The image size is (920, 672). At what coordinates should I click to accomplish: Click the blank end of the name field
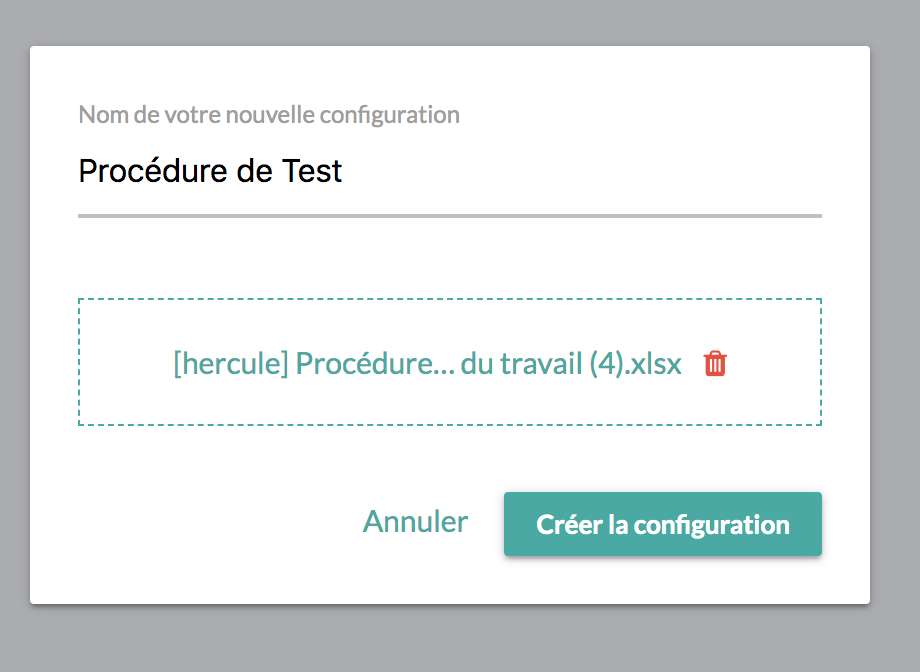[650, 172]
